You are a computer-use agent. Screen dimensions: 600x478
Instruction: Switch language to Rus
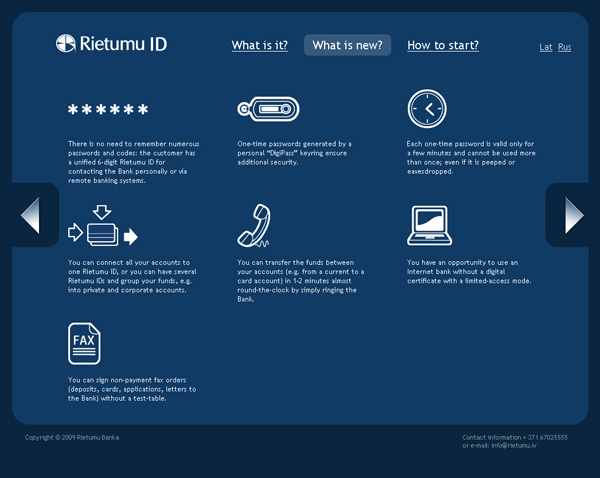[564, 47]
